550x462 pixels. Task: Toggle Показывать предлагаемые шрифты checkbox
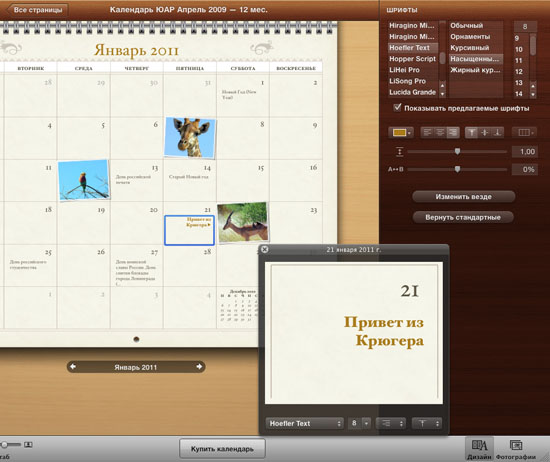(397, 107)
